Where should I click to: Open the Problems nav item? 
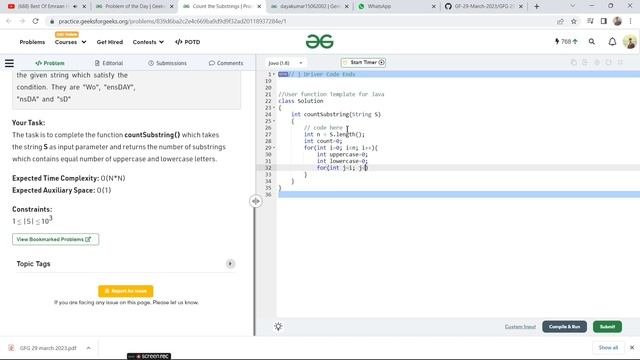click(32, 42)
